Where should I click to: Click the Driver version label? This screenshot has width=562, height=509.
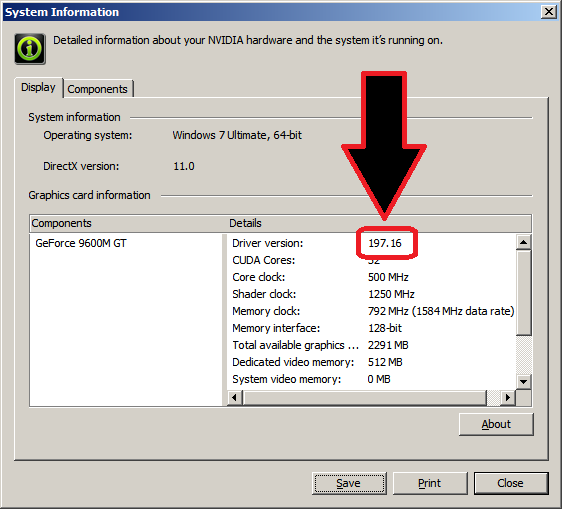[268, 243]
